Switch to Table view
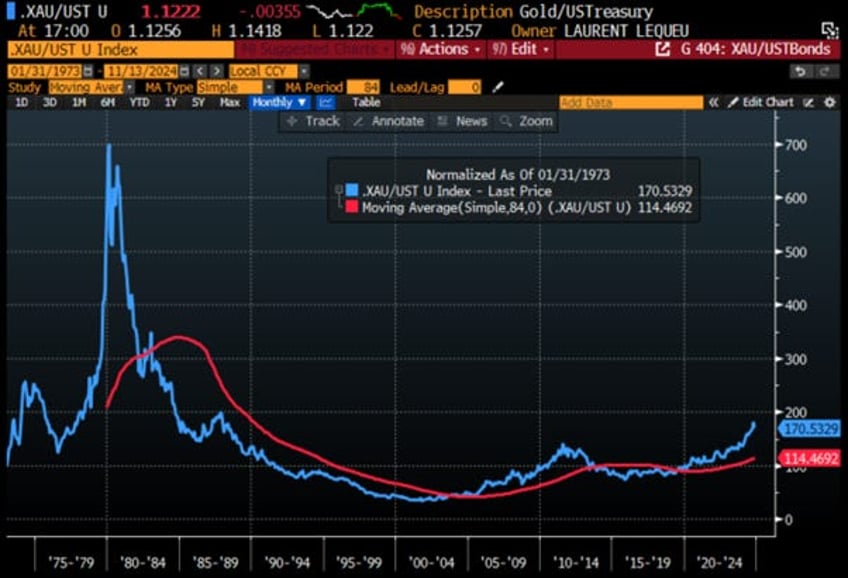 coord(366,102)
